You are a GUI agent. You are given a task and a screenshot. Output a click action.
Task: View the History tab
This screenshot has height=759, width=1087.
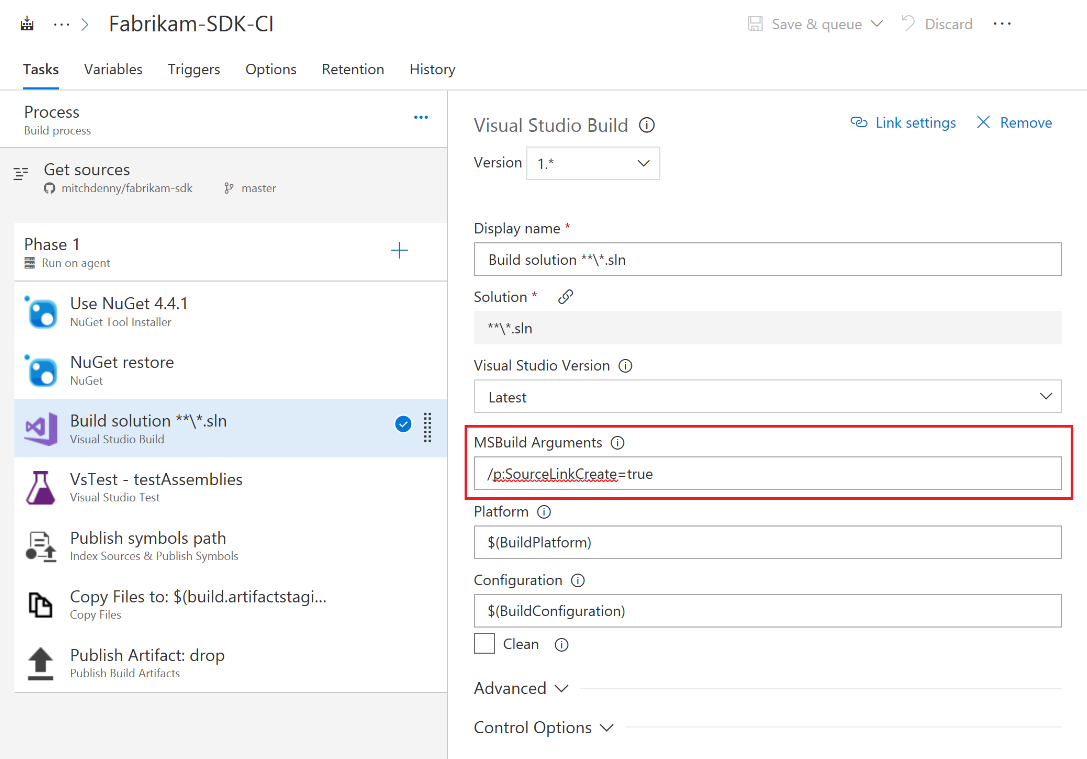432,69
